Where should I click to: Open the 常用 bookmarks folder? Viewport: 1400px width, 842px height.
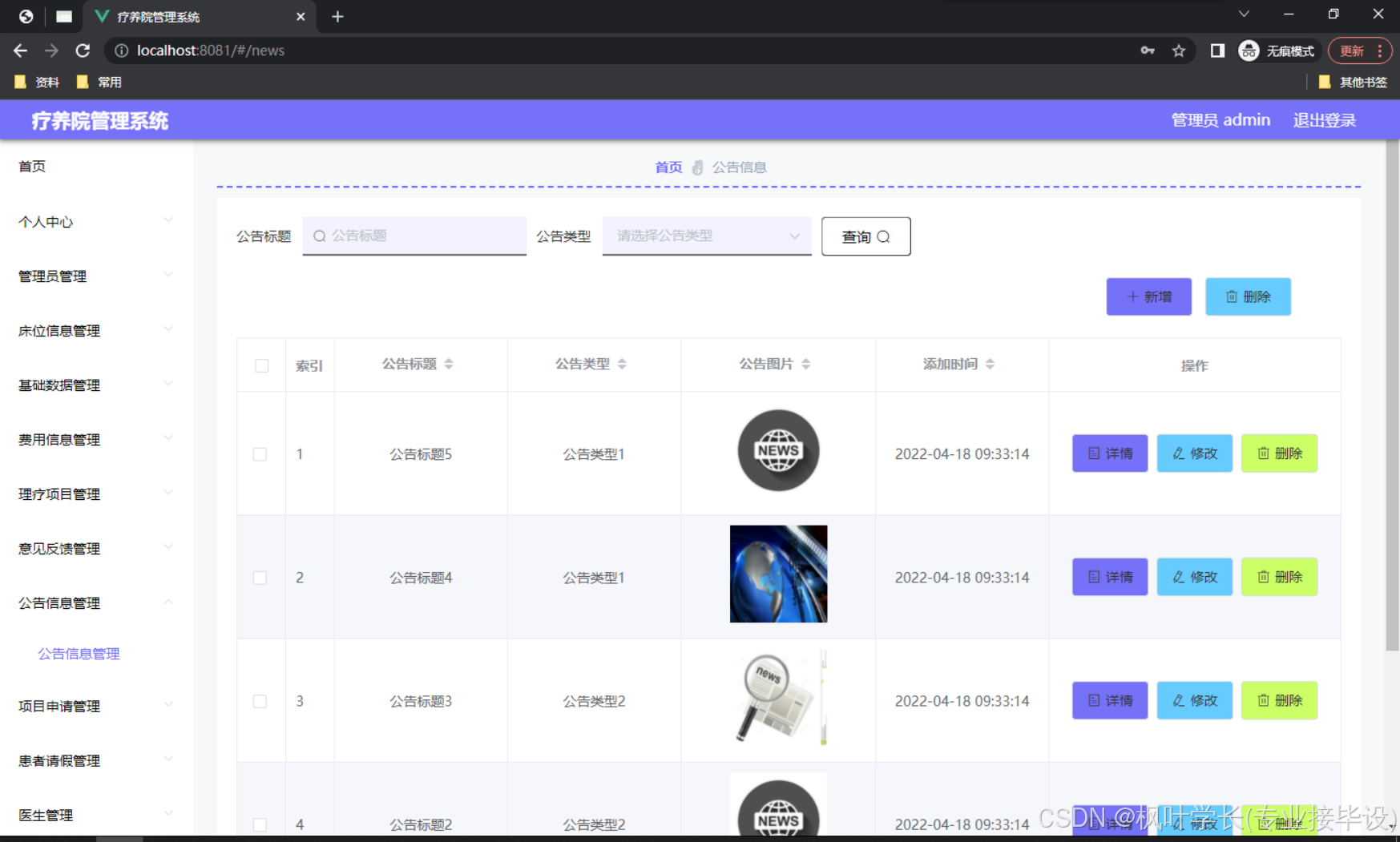(x=99, y=82)
